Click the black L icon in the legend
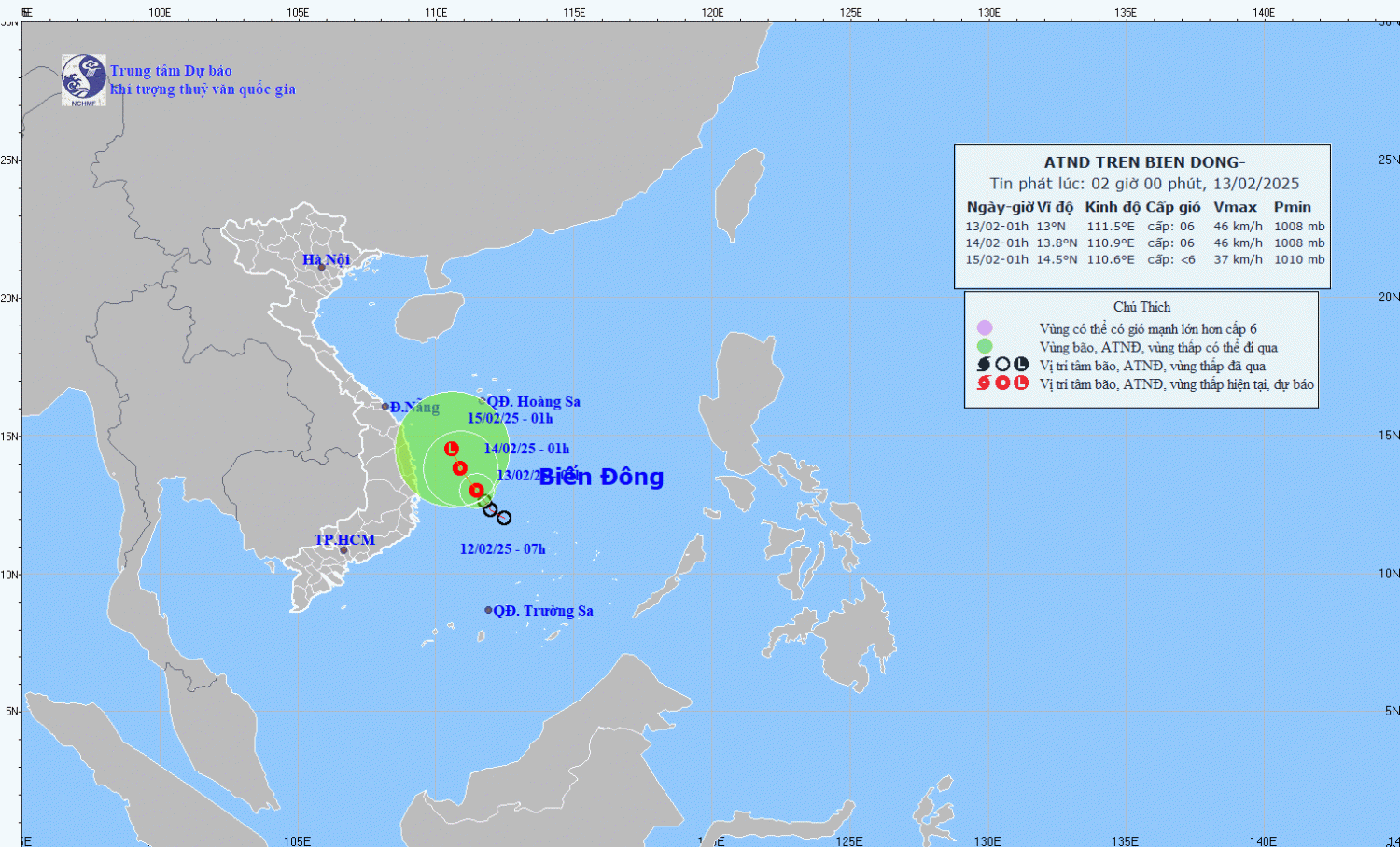 1021,365
